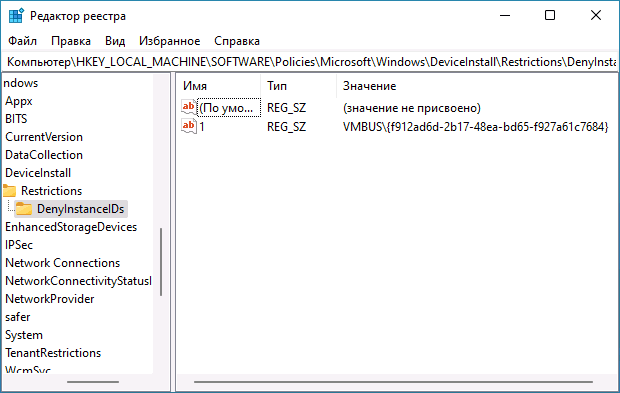Select the value named 1
This screenshot has width=620, height=393.
[x=202, y=127]
